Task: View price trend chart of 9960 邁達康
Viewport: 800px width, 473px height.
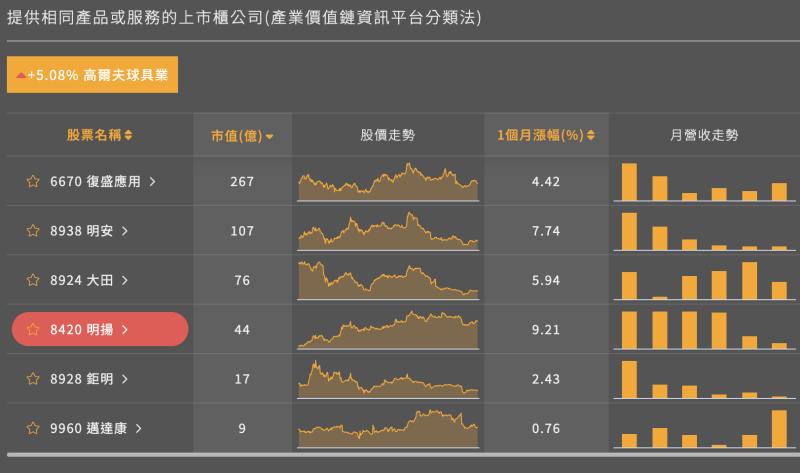Action: click(388, 429)
